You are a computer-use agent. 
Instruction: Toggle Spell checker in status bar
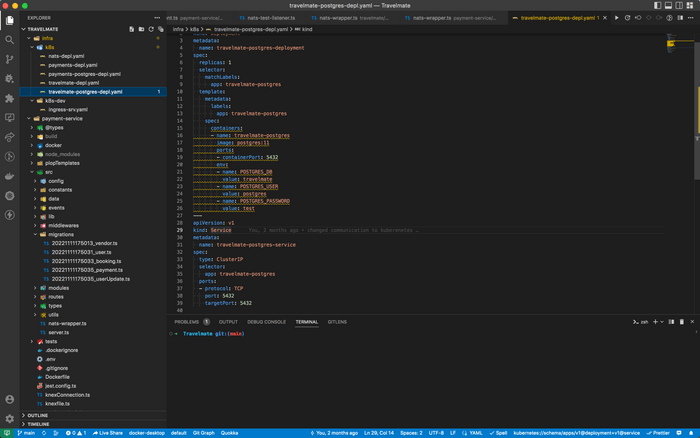(498, 433)
